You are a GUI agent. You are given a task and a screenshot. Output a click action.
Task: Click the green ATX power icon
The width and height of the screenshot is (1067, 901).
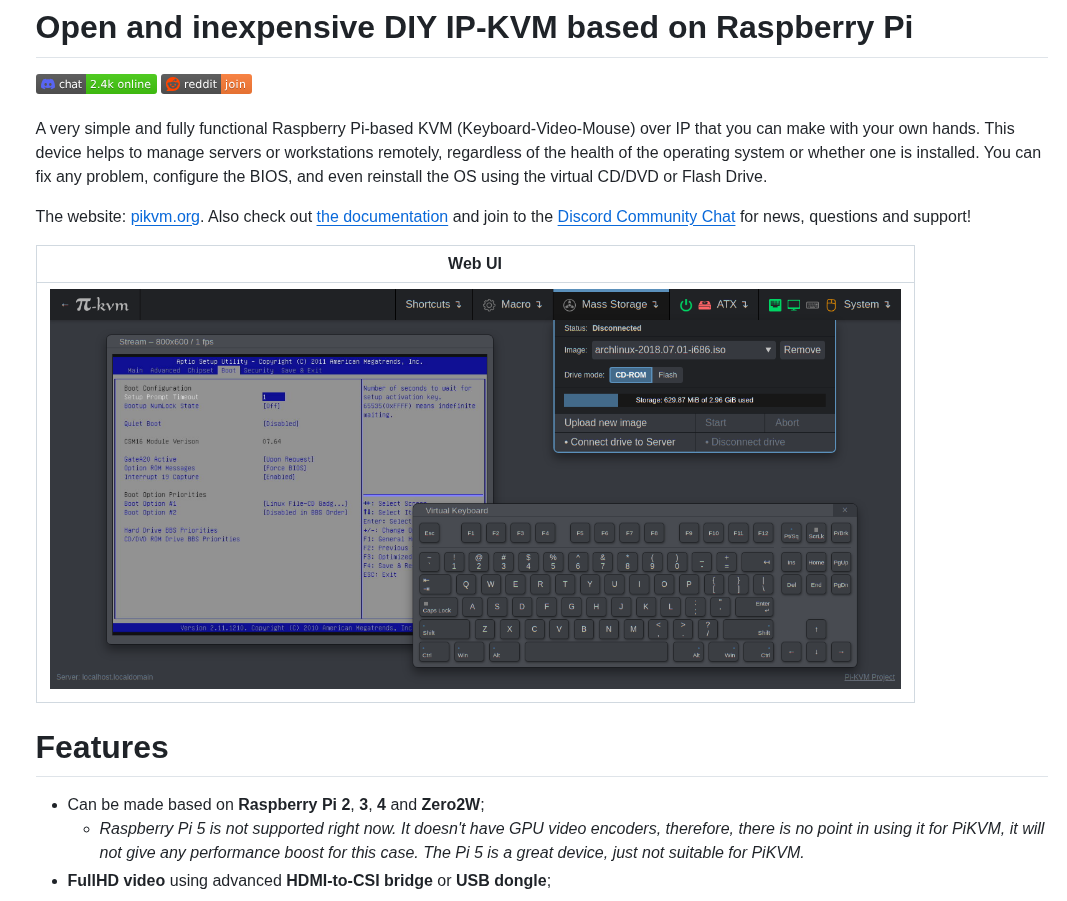[686, 305]
